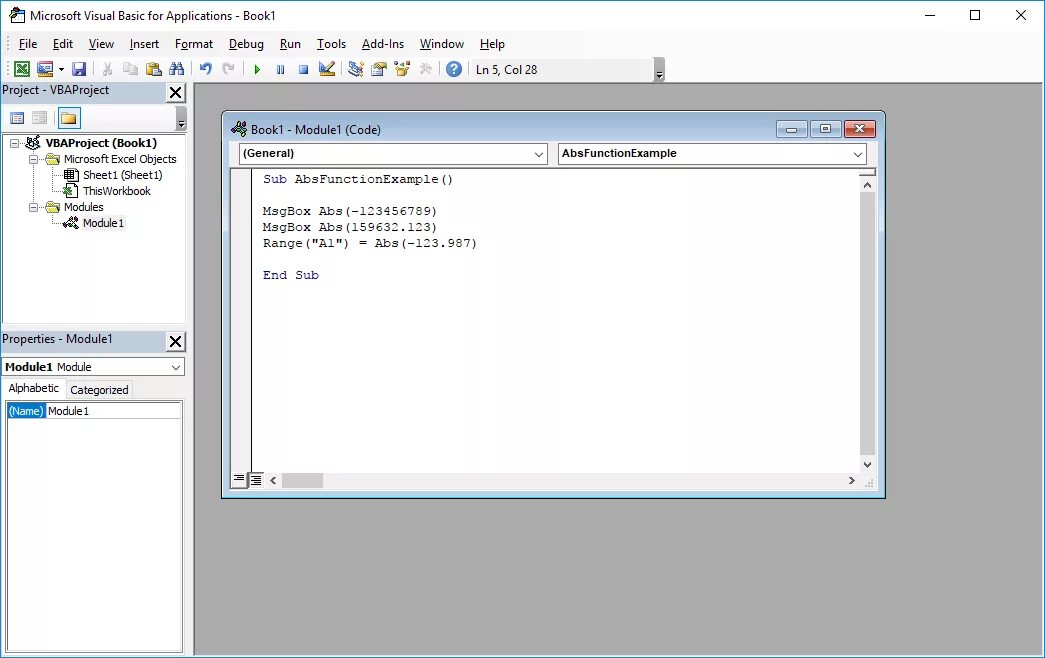Image resolution: width=1045 pixels, height=658 pixels.
Task: Click the toolbar options overflow arrow
Action: [x=660, y=70]
